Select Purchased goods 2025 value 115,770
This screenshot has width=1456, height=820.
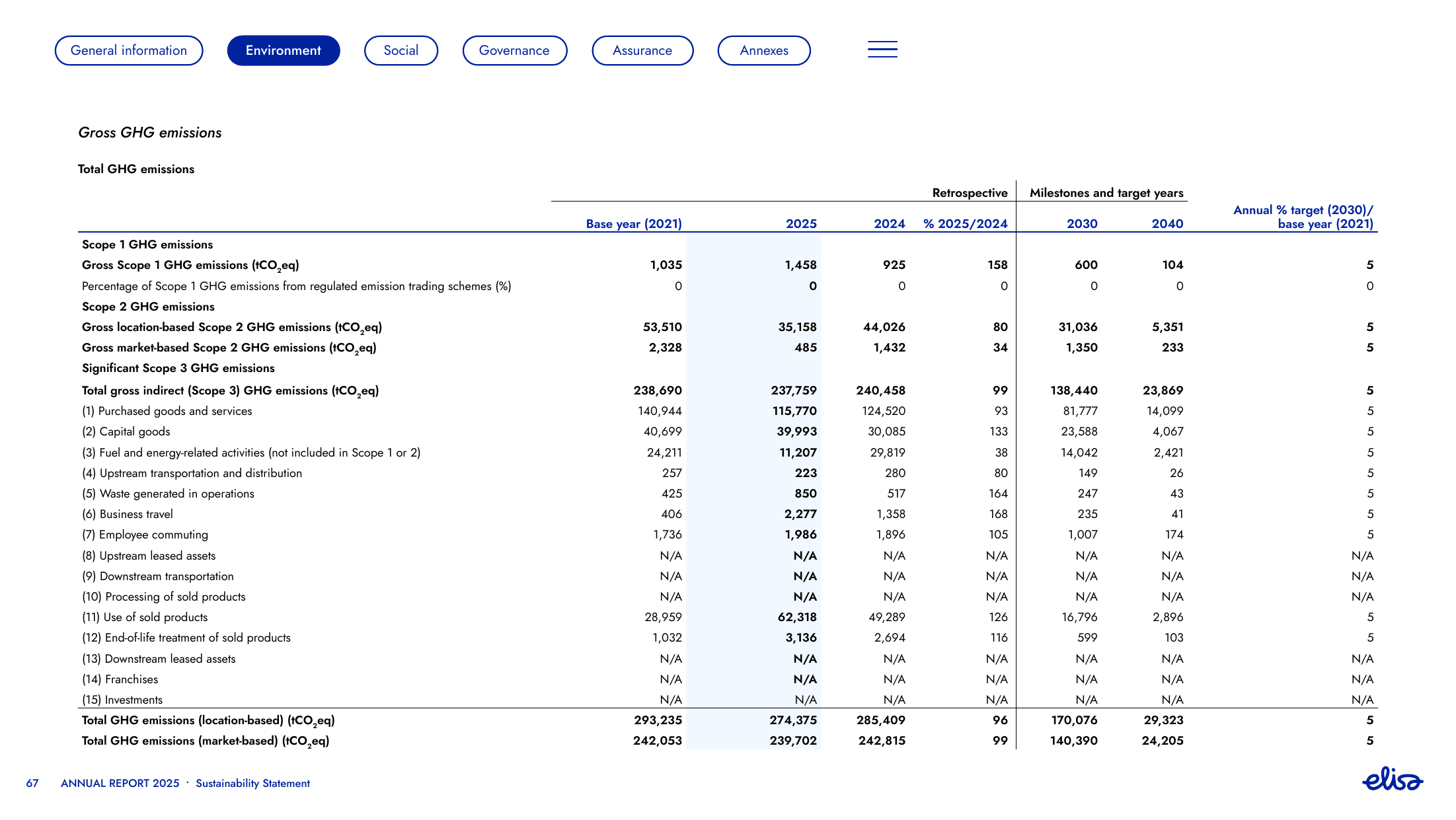[x=794, y=411]
